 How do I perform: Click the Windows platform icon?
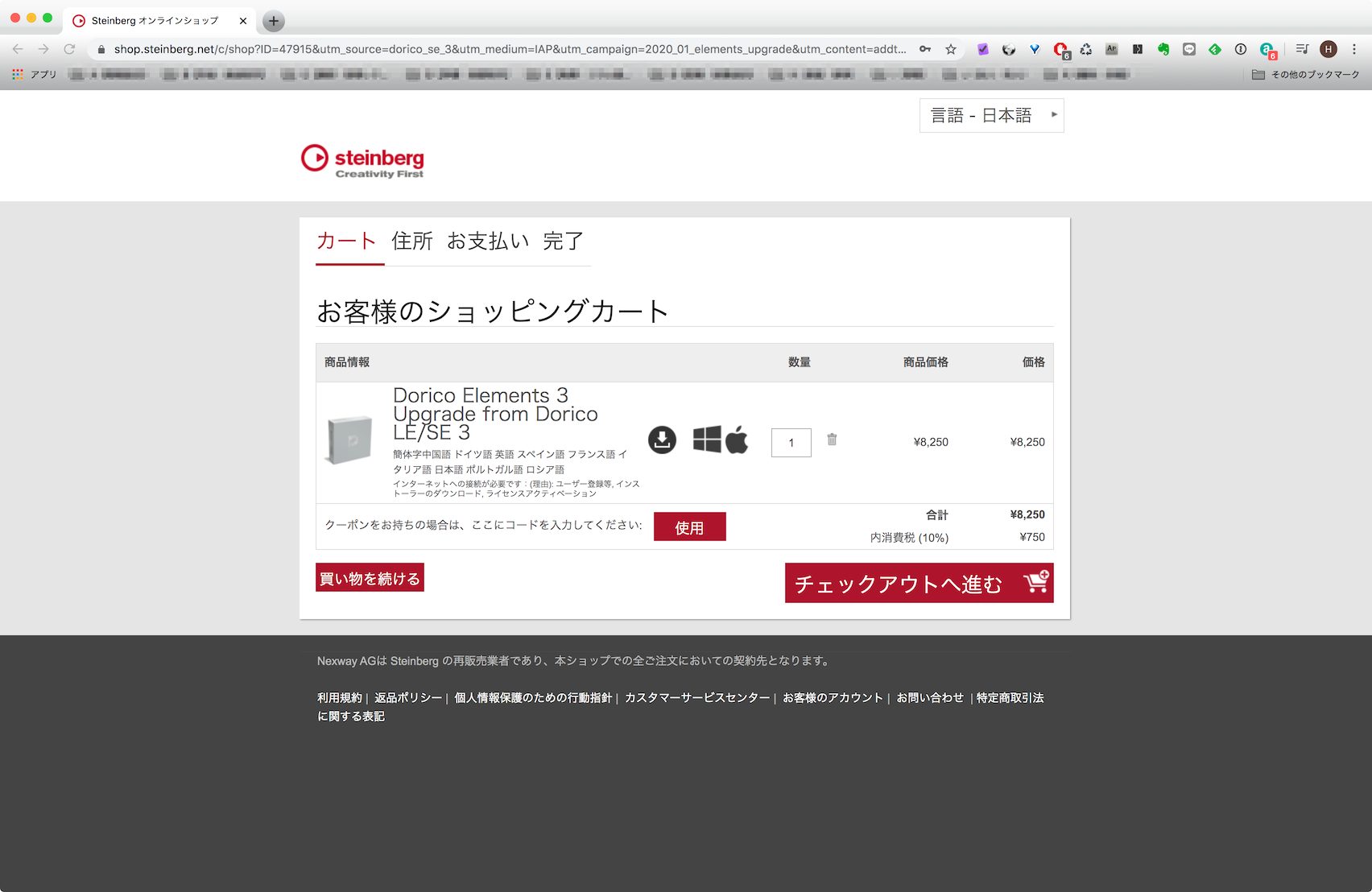[707, 440]
